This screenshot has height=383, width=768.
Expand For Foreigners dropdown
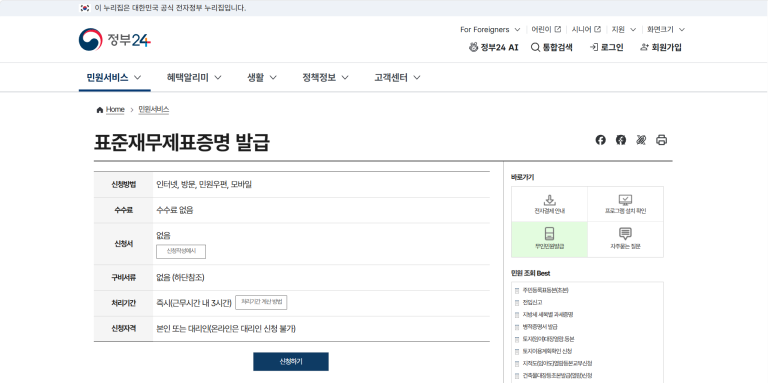pyautogui.click(x=490, y=29)
